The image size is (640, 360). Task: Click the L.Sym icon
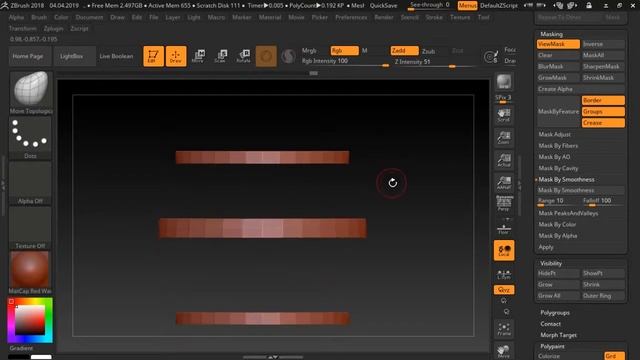[504, 274]
